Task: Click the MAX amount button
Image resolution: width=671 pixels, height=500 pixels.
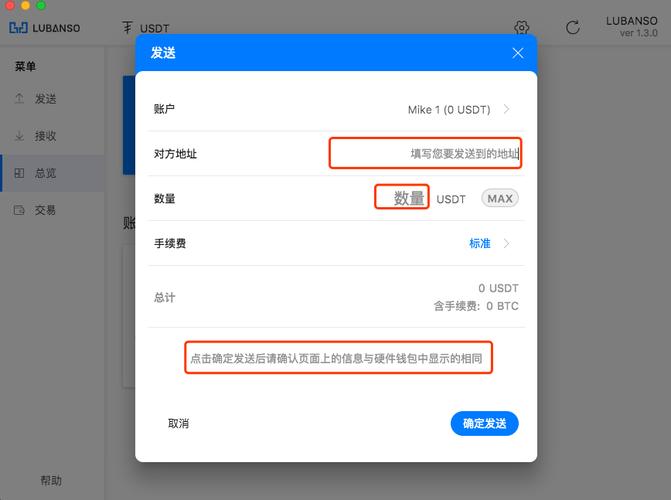Action: point(500,198)
